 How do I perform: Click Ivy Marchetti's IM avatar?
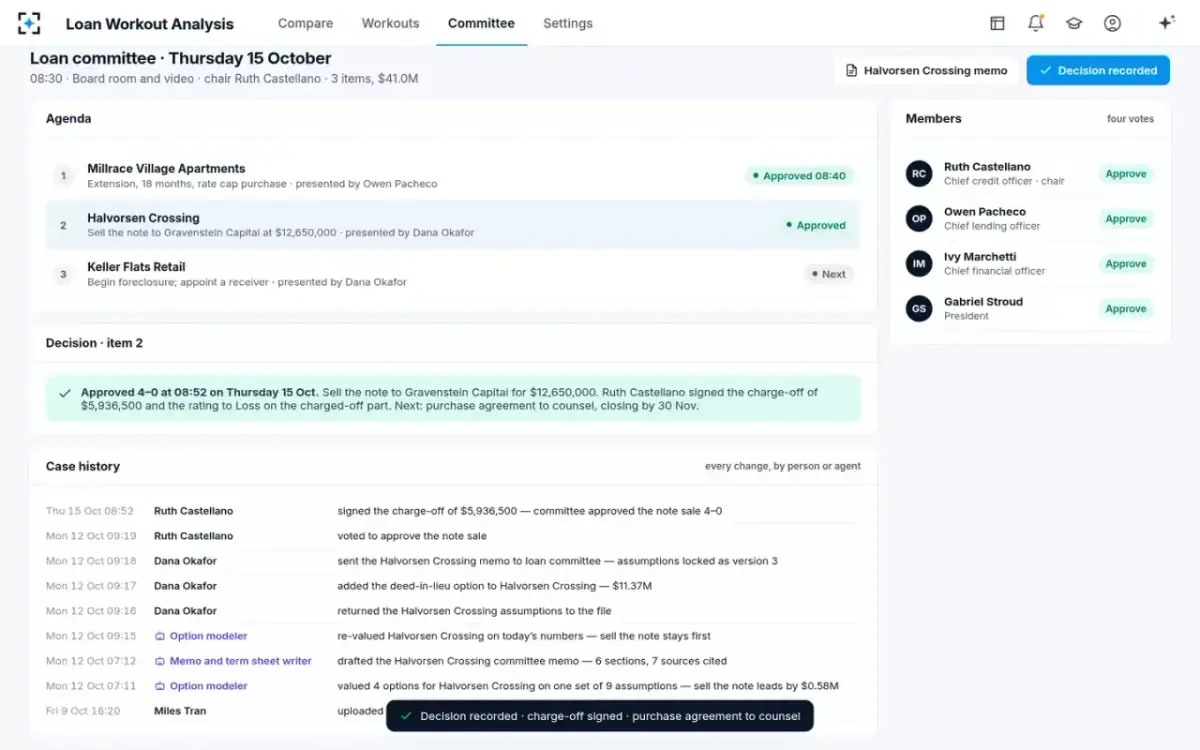pos(919,264)
